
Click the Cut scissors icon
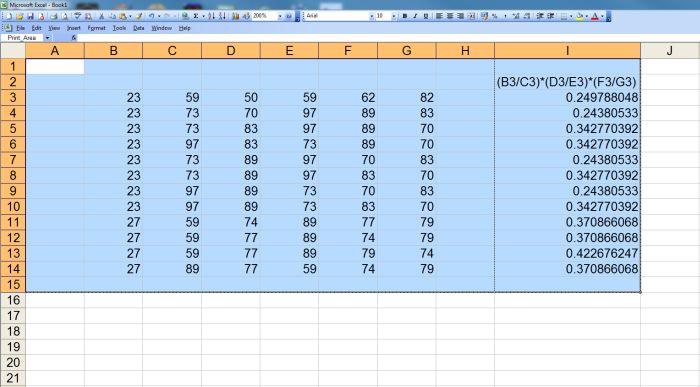click(x=101, y=16)
